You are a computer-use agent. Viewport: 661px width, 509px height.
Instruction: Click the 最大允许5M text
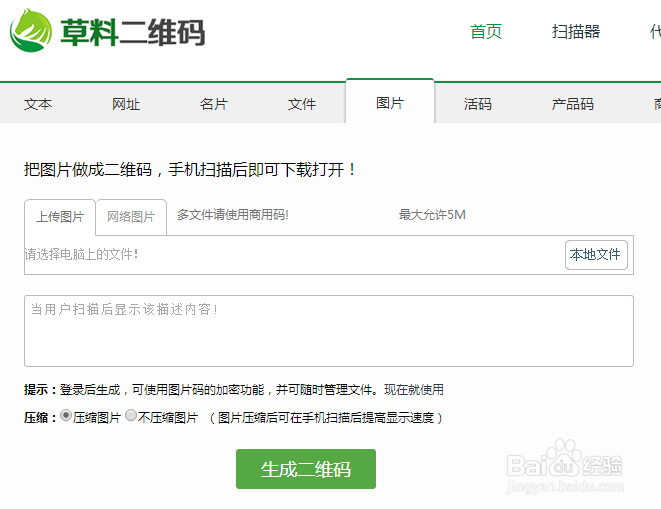click(432, 215)
